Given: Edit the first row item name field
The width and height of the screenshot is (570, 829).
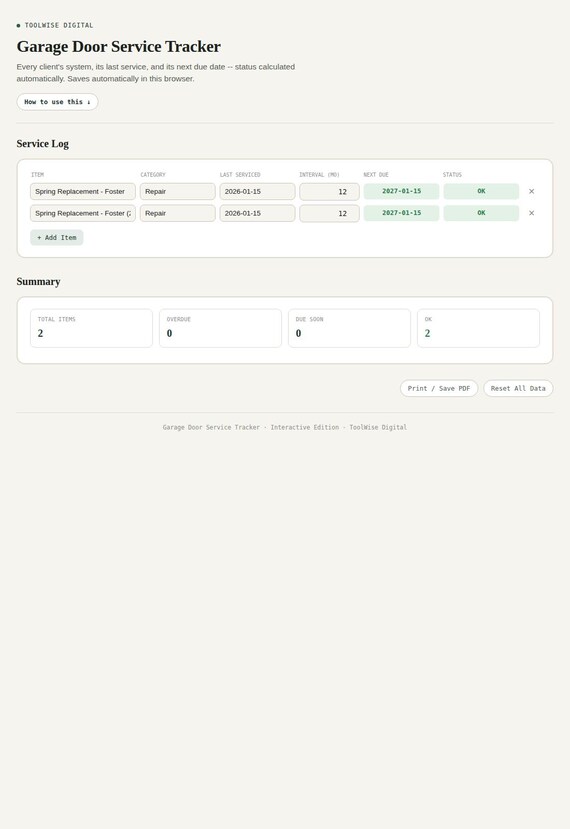Looking at the screenshot, I should pyautogui.click(x=82, y=191).
